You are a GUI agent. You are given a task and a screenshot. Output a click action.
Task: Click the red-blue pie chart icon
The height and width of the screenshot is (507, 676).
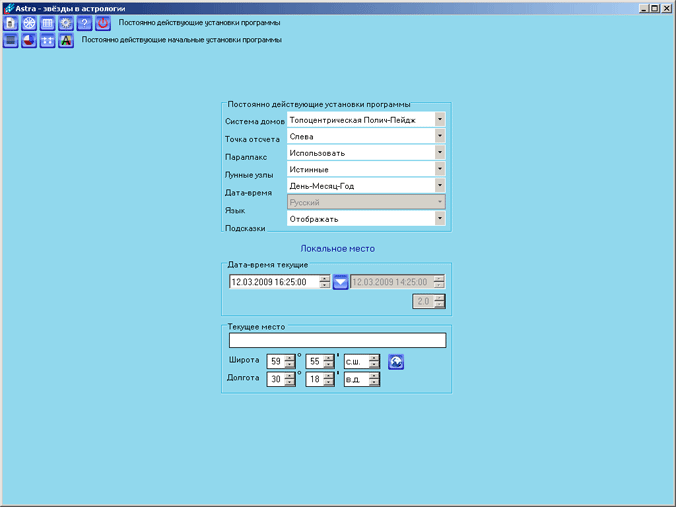(x=29, y=41)
